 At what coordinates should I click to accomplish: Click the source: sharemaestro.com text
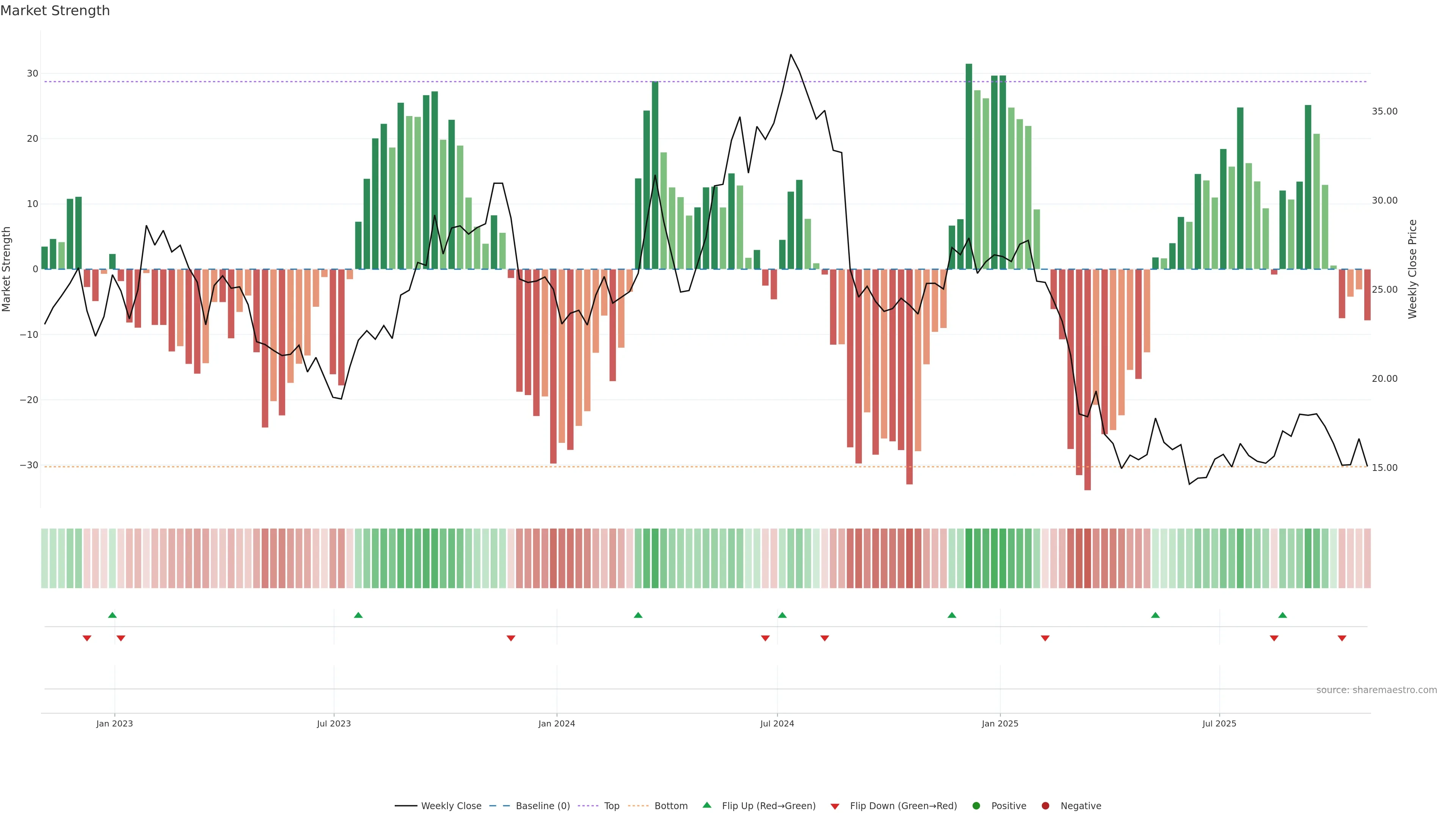pyautogui.click(x=1376, y=690)
